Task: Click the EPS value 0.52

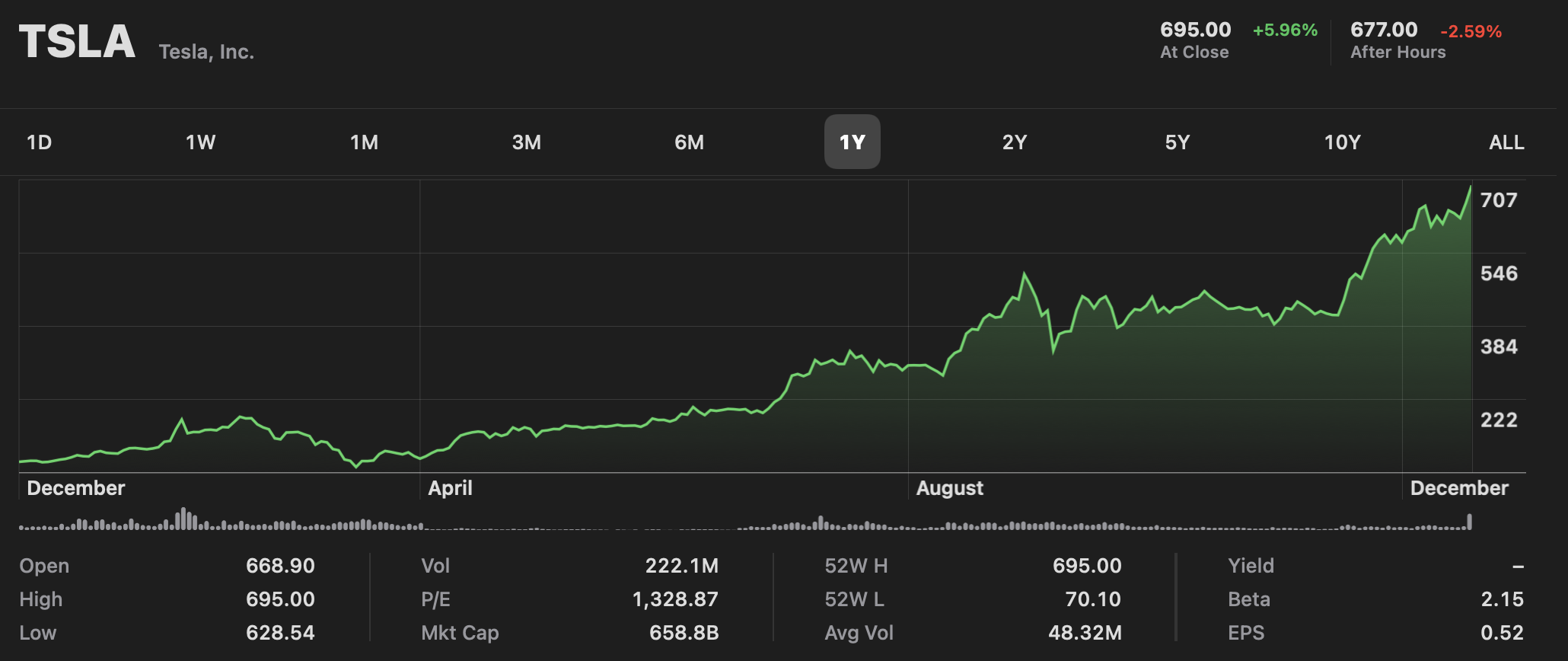Action: [1503, 633]
